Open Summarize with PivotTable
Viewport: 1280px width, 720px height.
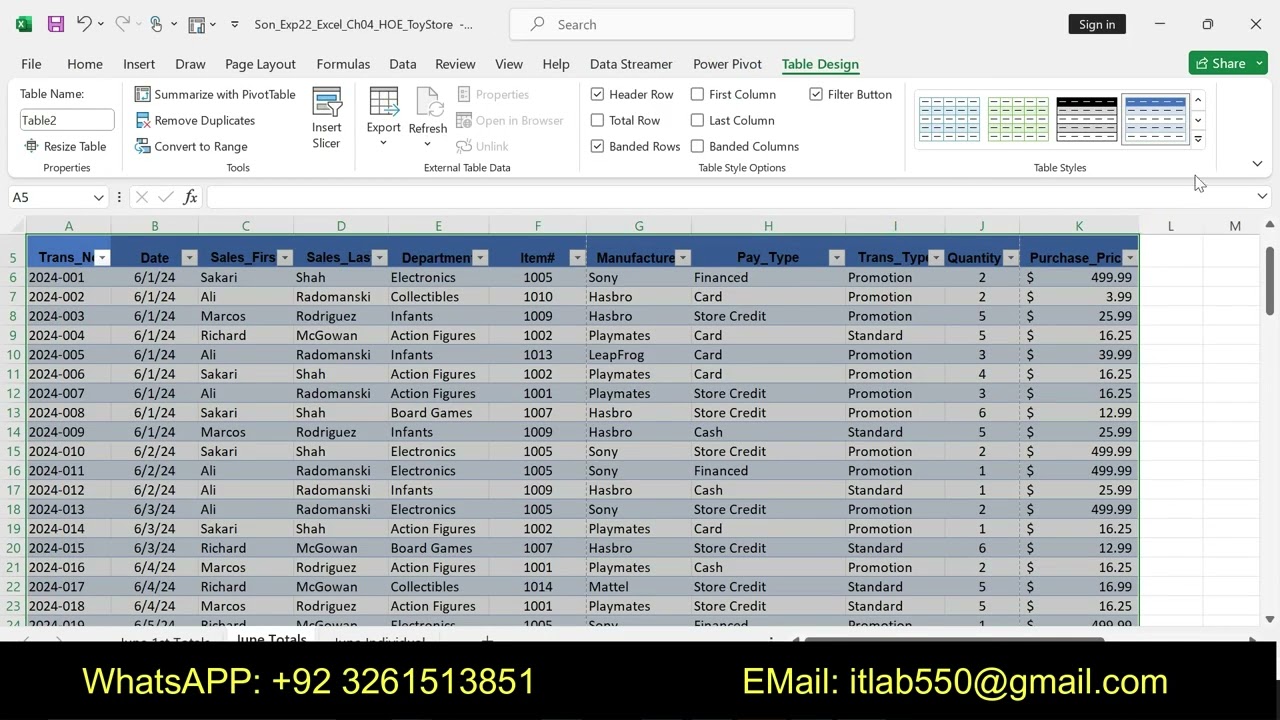pos(215,94)
